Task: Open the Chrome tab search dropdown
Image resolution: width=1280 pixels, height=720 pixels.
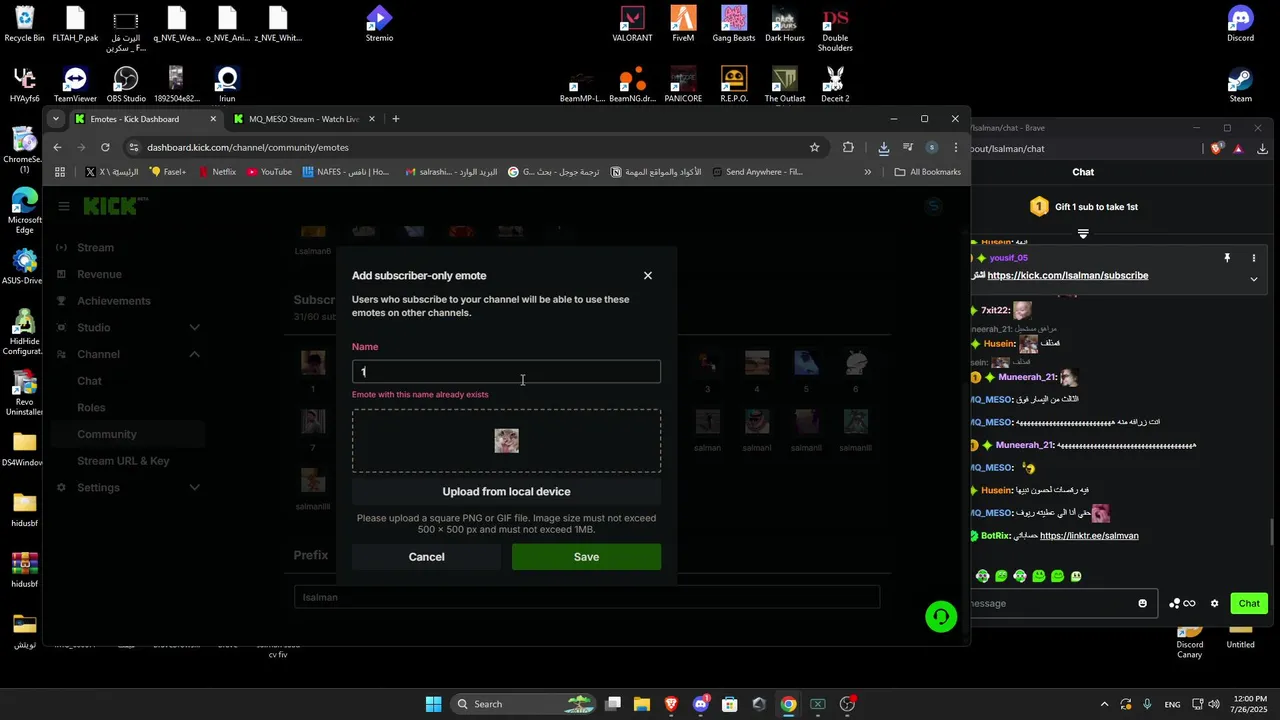Action: click(x=56, y=119)
